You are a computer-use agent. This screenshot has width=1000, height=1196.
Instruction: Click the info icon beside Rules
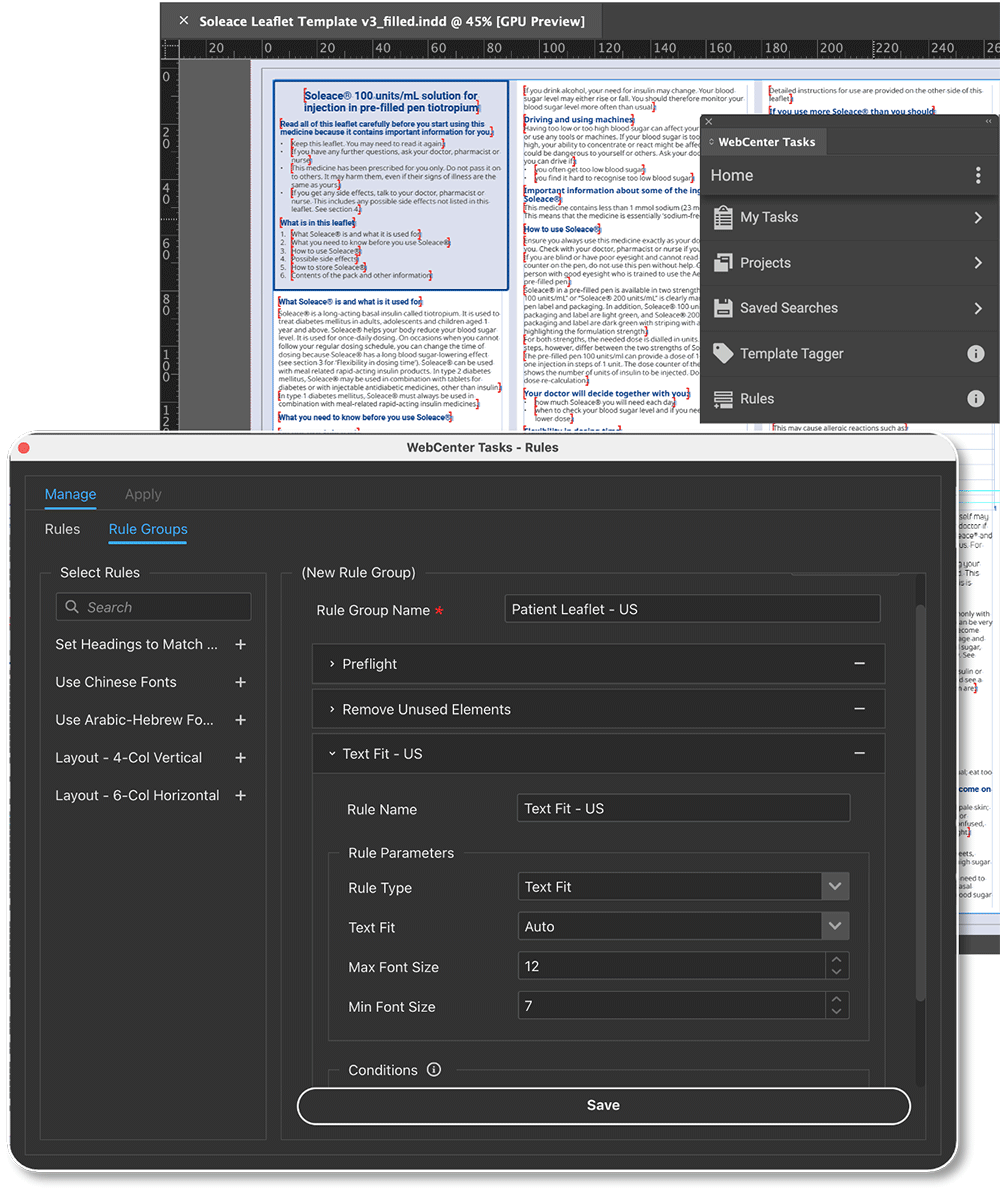976,399
